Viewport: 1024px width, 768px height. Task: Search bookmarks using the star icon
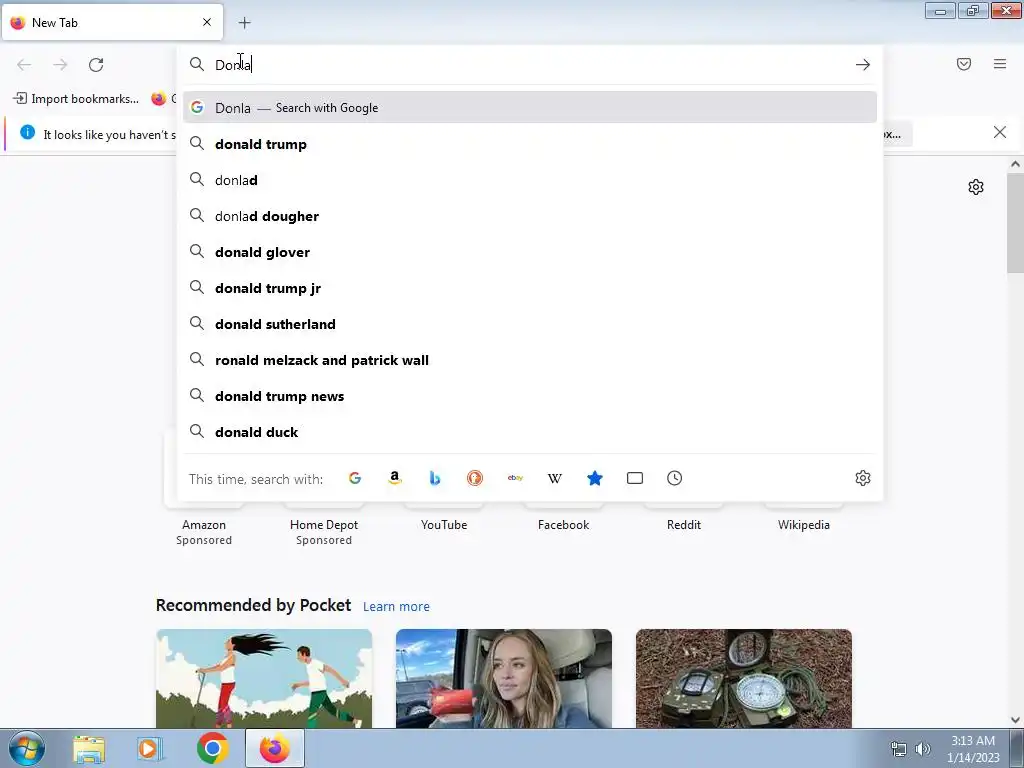(595, 478)
